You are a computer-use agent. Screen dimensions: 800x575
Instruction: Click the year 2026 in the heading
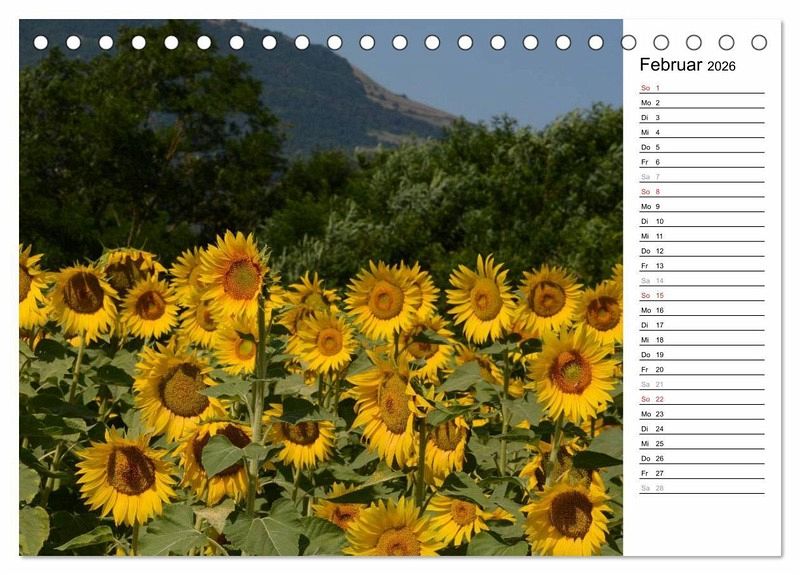pyautogui.click(x=721, y=67)
